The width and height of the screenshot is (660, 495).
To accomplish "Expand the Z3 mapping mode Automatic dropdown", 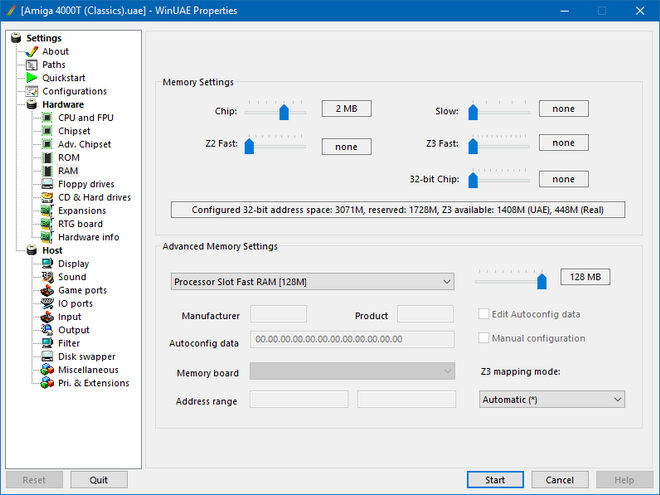I will coord(551,399).
